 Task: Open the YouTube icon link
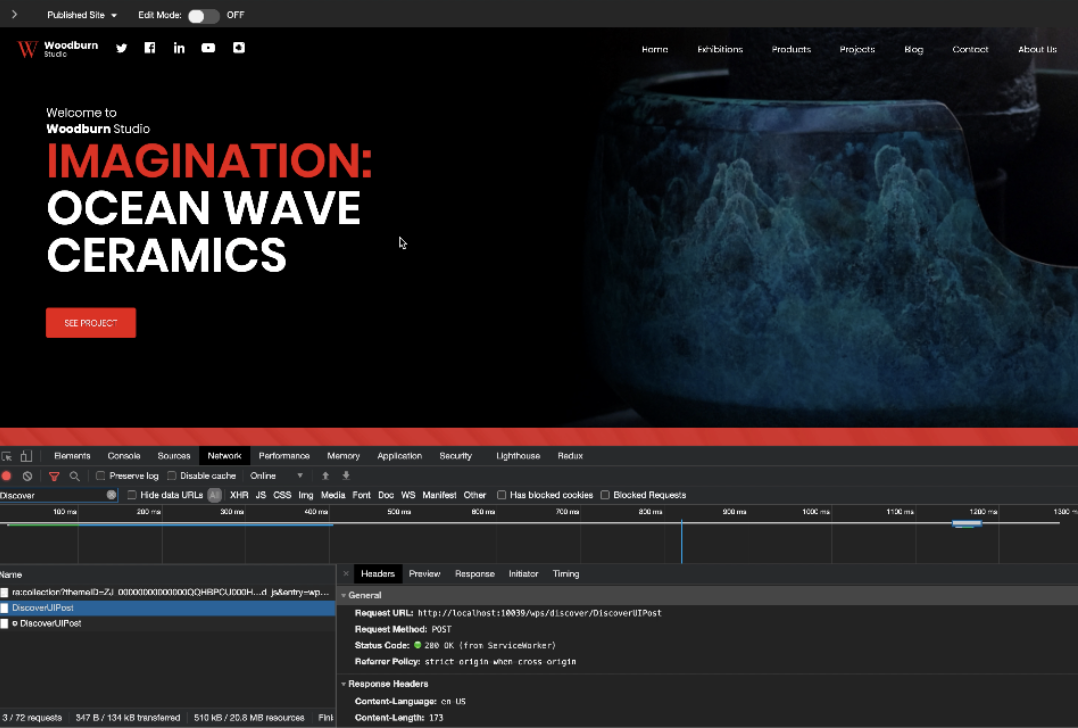pos(208,48)
